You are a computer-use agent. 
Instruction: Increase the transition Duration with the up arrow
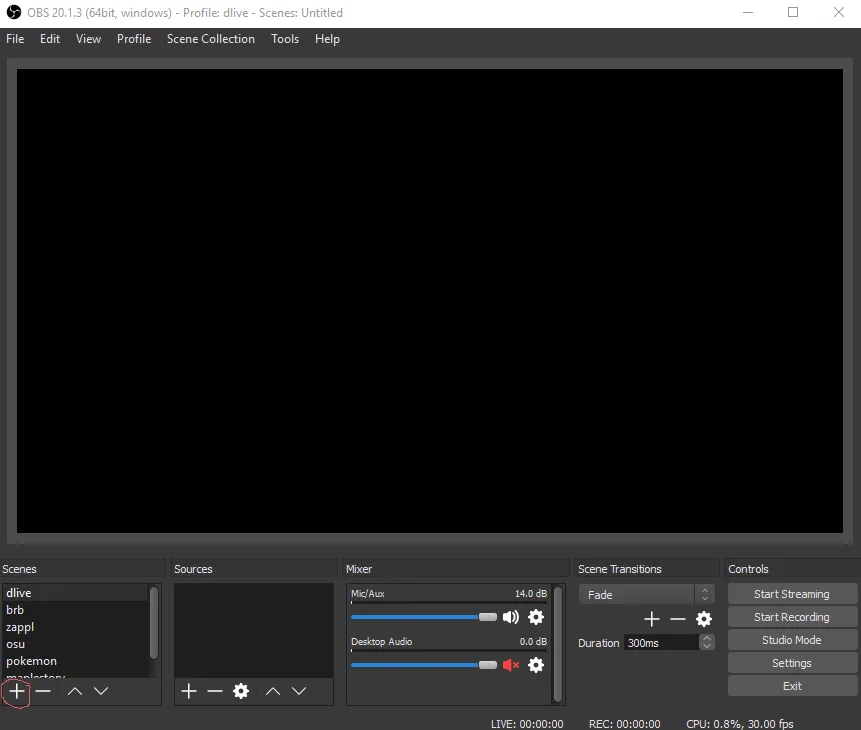(x=707, y=638)
